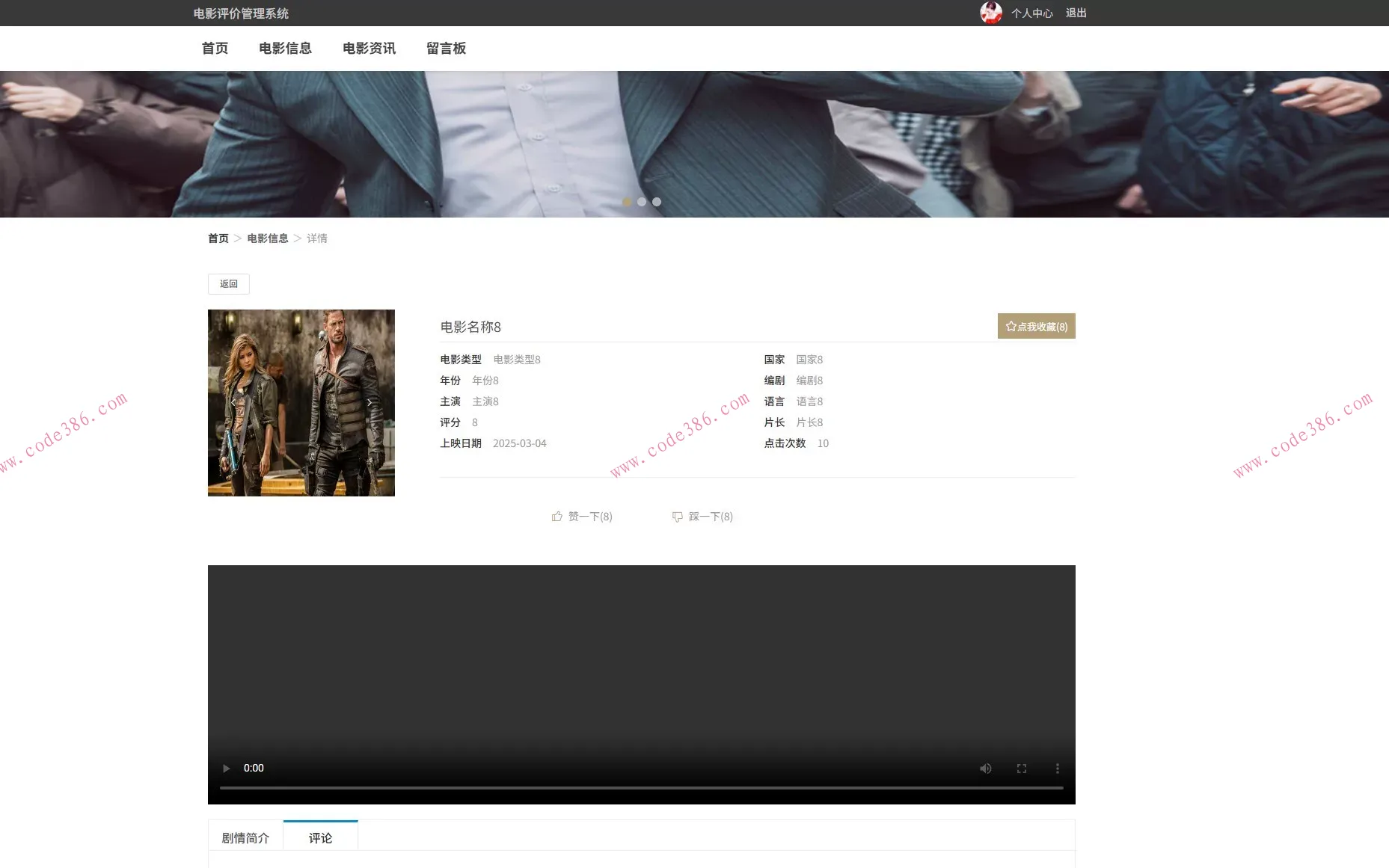Select first banner carousel dot
This screenshot has height=868, width=1389.
point(627,202)
